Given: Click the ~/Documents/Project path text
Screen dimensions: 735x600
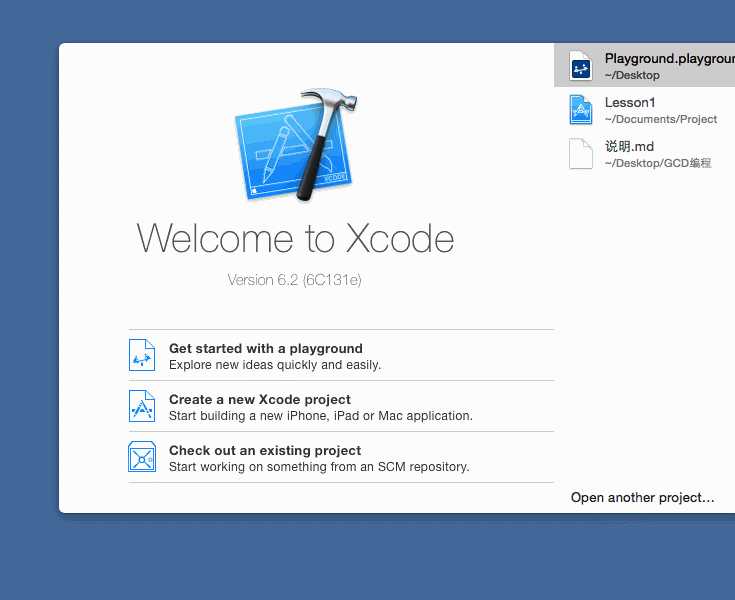Looking at the screenshot, I should [660, 119].
